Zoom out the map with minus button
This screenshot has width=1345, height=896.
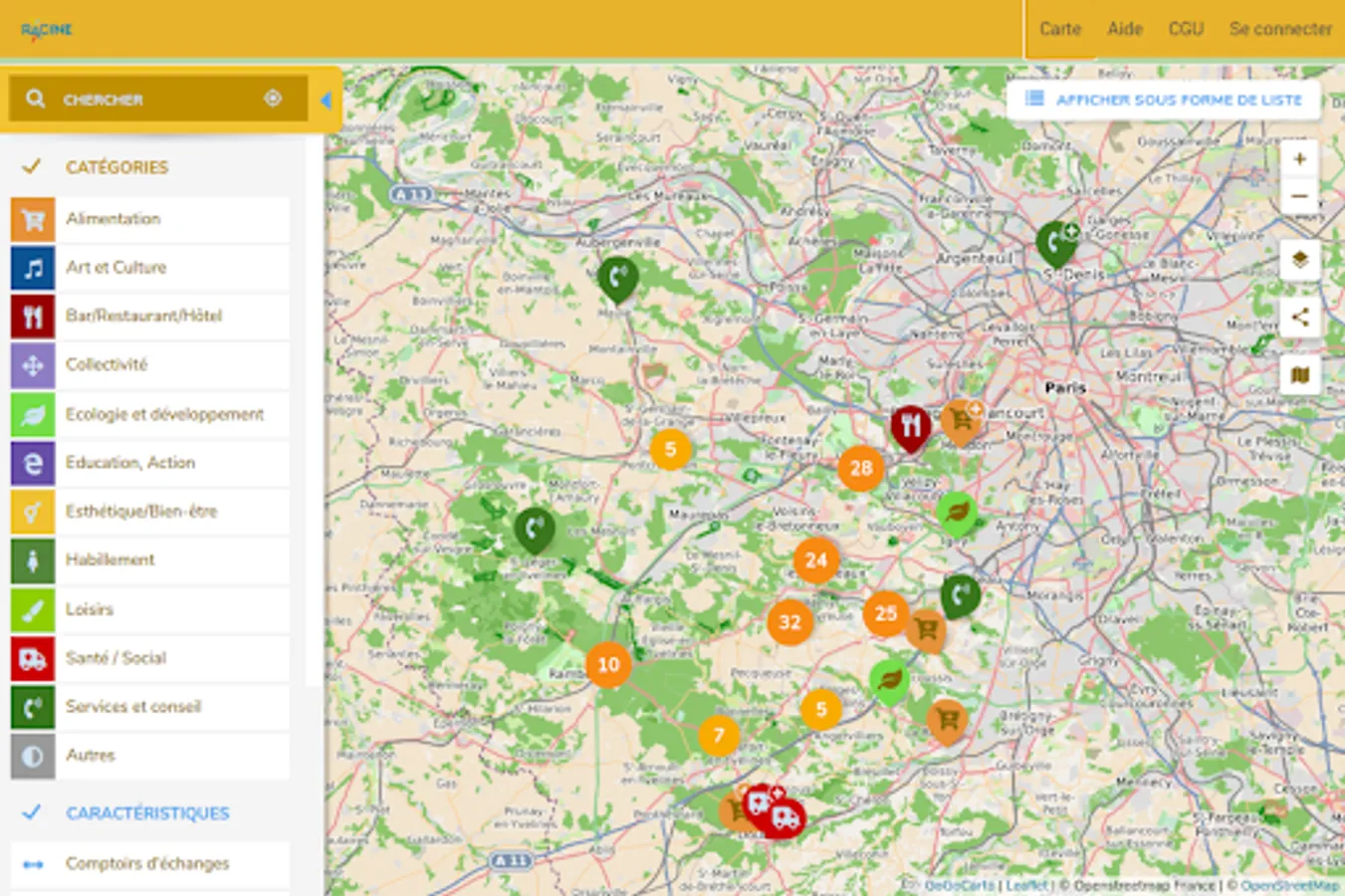pyautogui.click(x=1299, y=196)
